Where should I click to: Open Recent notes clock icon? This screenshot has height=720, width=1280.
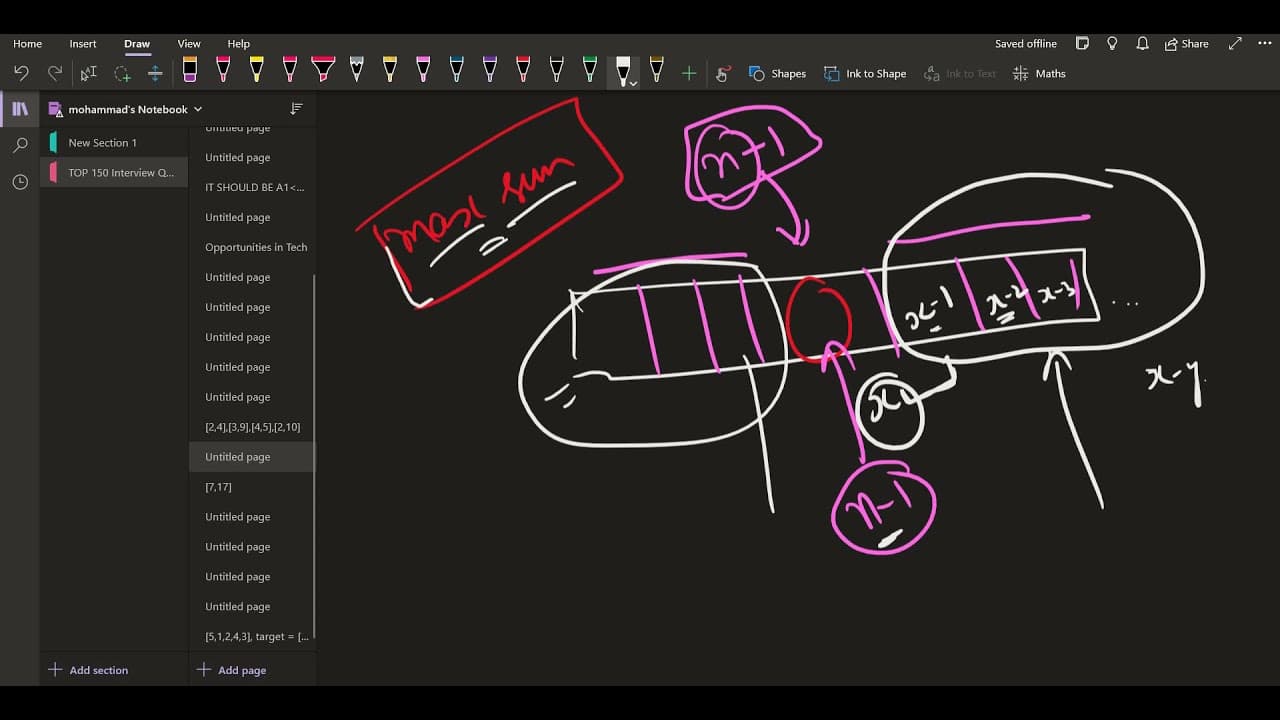[x=20, y=182]
